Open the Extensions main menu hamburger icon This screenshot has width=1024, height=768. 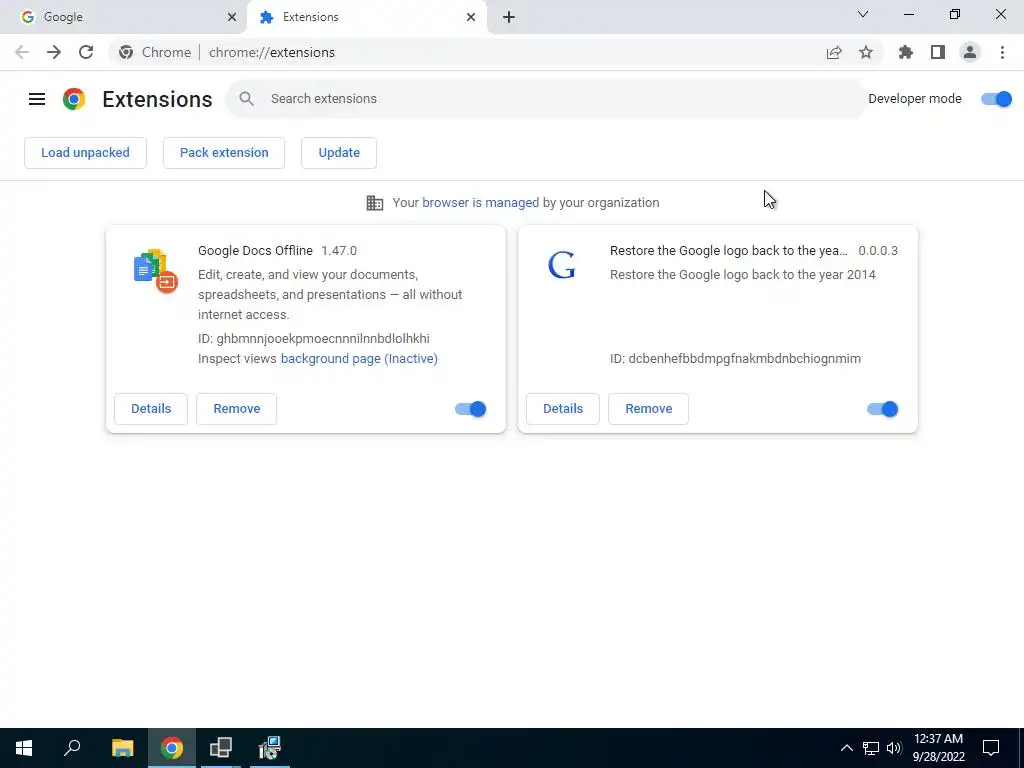tap(37, 99)
